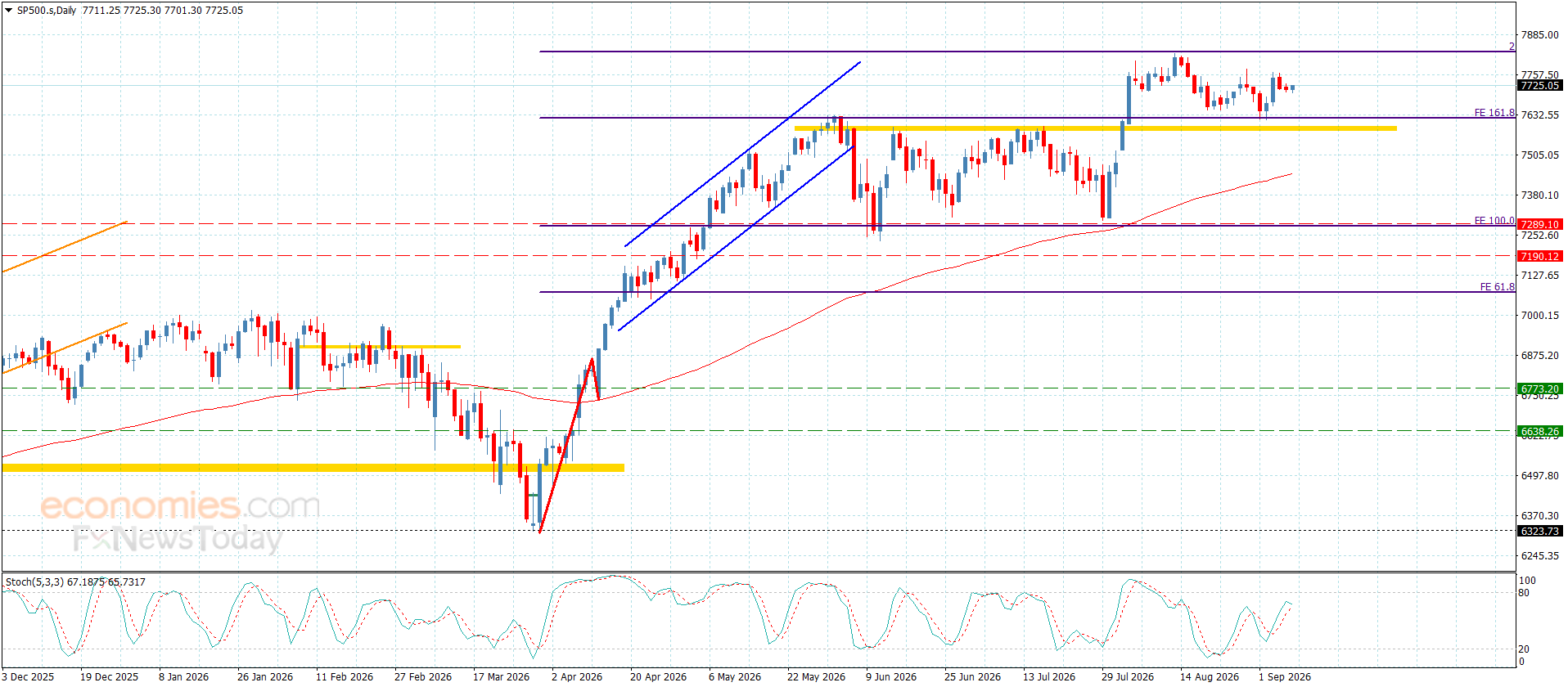Screen dimensions: 1568x687
Task: Select the 13 Jul 2026 date label
Action: pyautogui.click(x=1049, y=677)
